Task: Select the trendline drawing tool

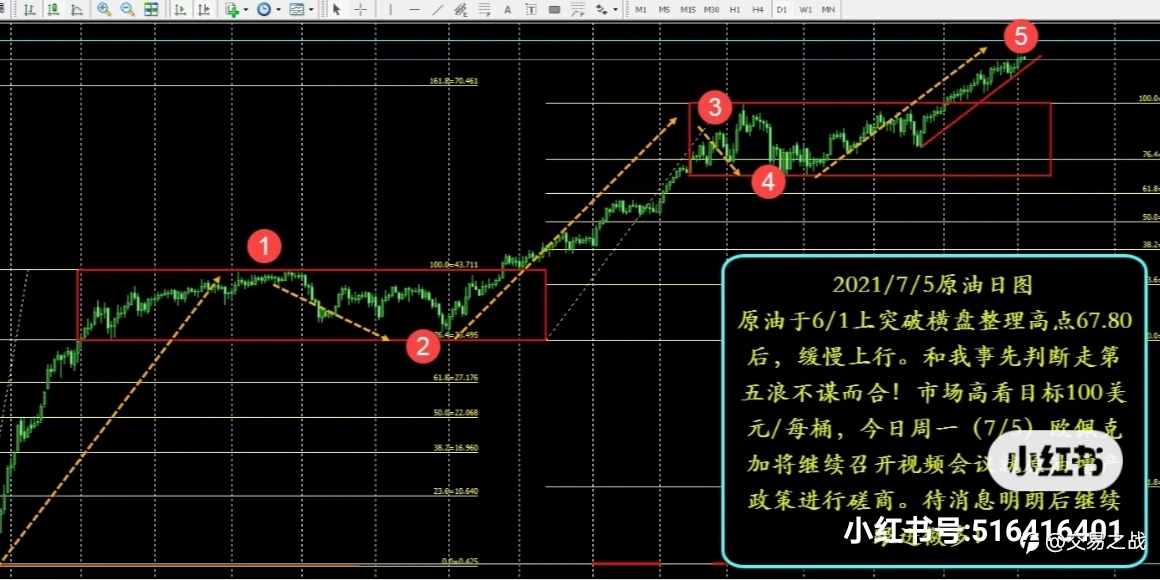Action: point(438,10)
